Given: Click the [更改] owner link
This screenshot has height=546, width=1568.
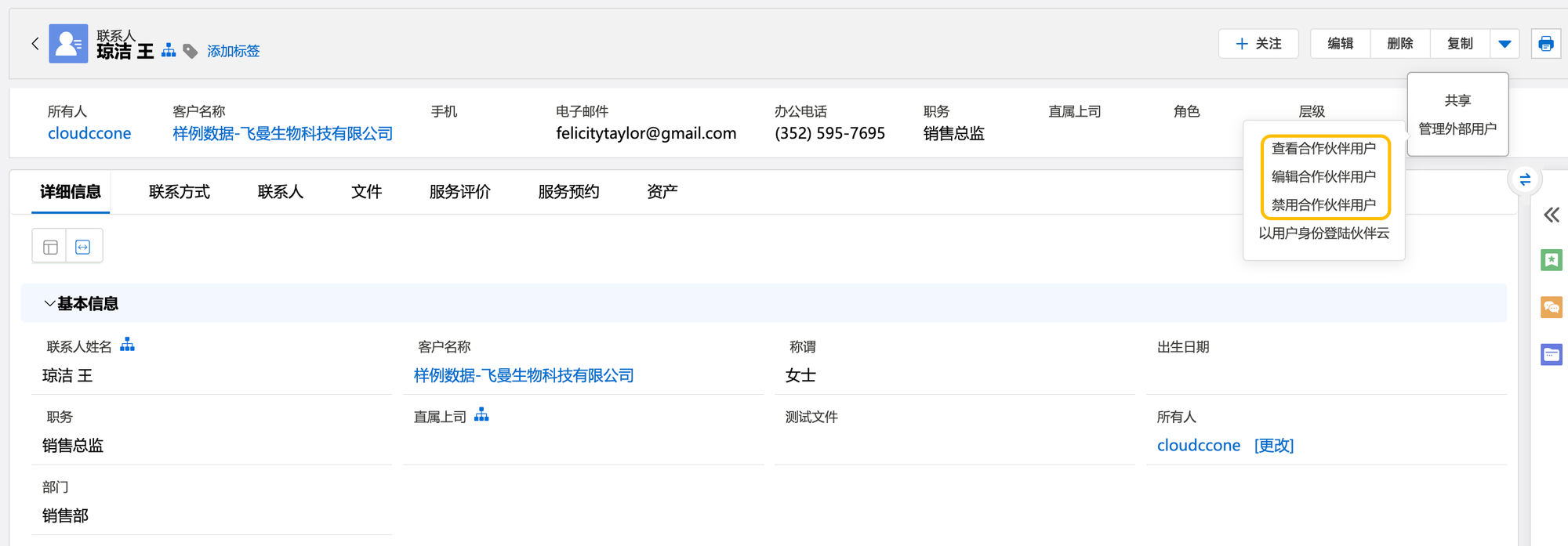Looking at the screenshot, I should tap(1274, 446).
